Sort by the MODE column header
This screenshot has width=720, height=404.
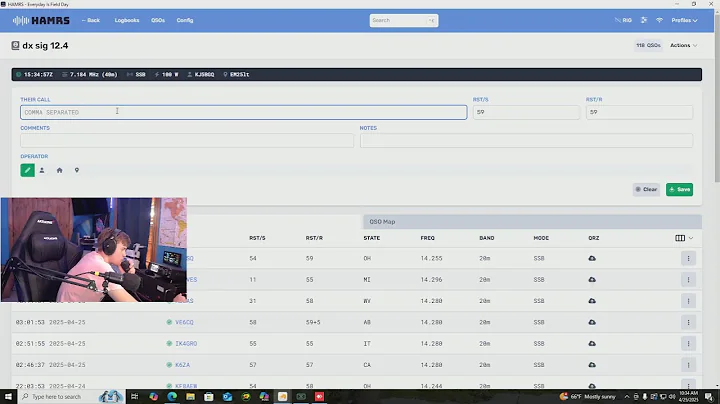(541, 238)
